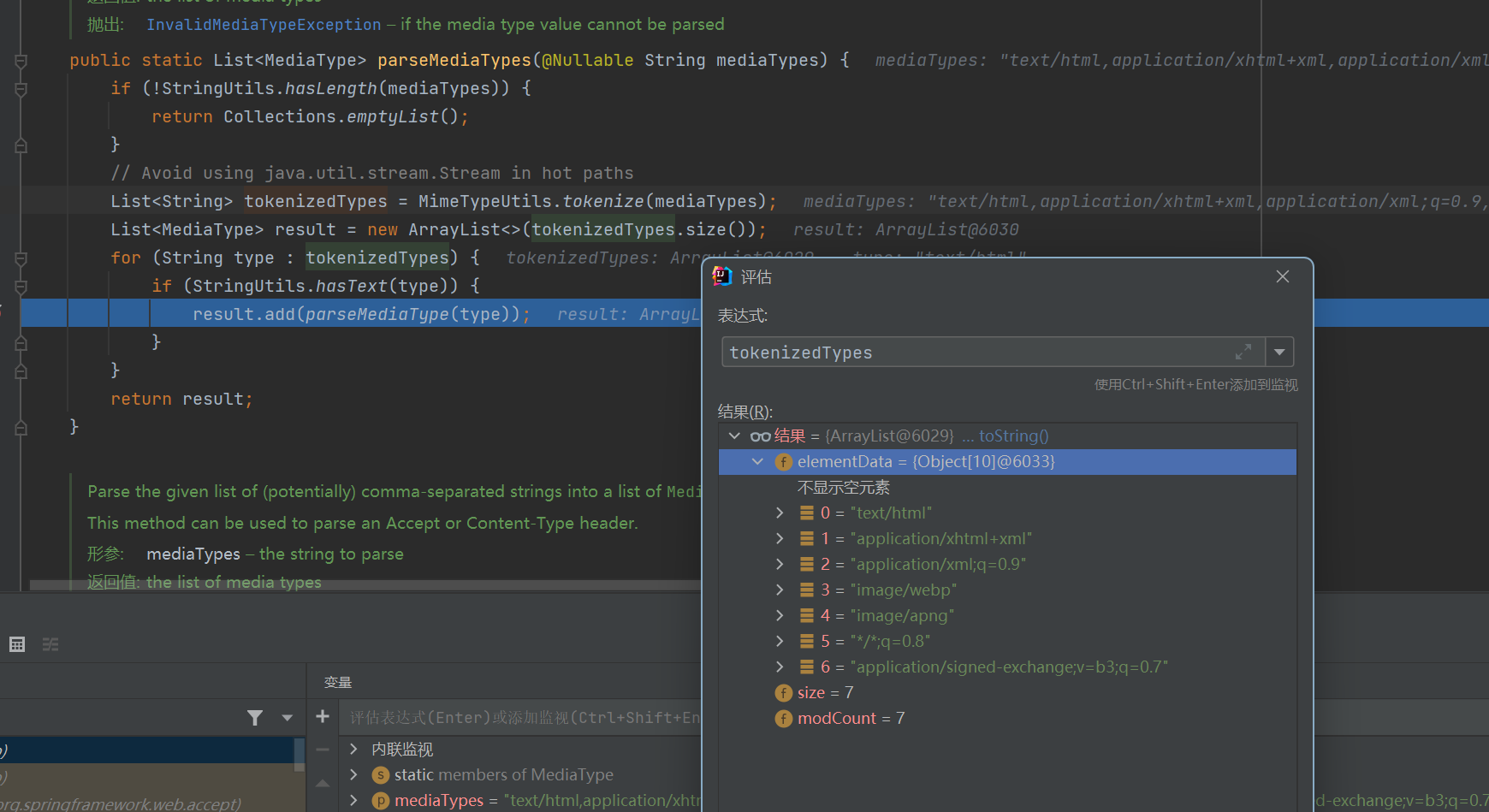The width and height of the screenshot is (1489, 812).
Task: Click the filter frames funnel icon
Action: click(255, 718)
